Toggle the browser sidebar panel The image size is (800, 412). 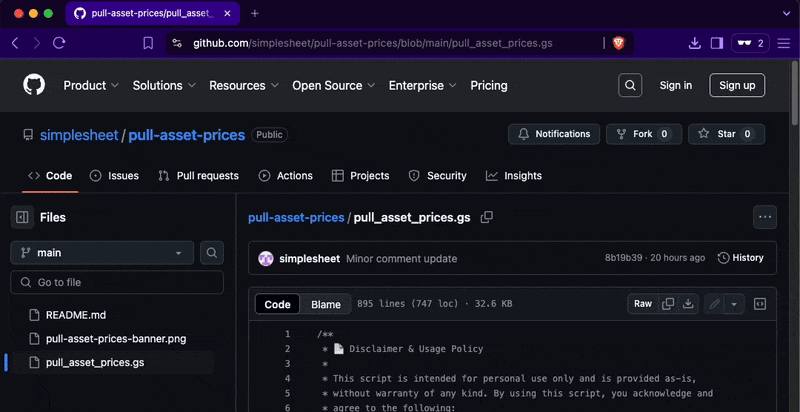(717, 43)
